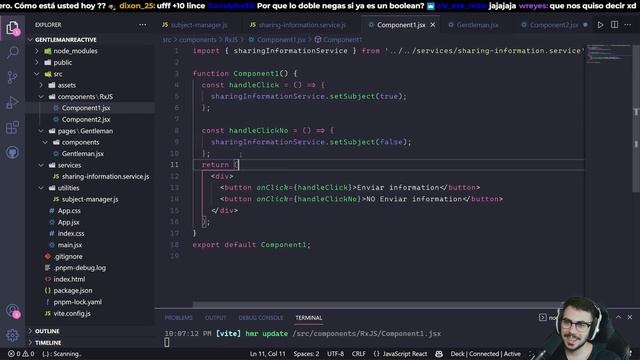Open Gentleman.jsx in the file tree
The image size is (640, 360).
(83, 154)
